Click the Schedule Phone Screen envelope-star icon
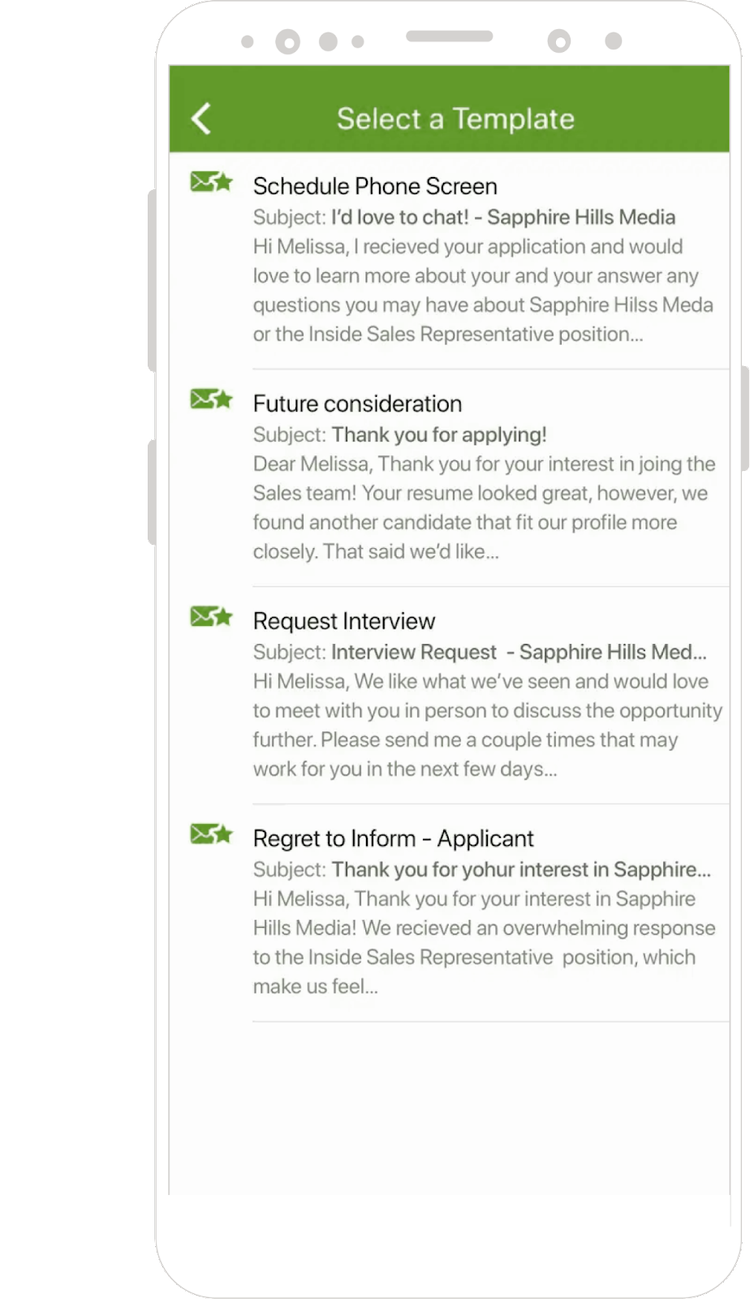 coord(211,182)
